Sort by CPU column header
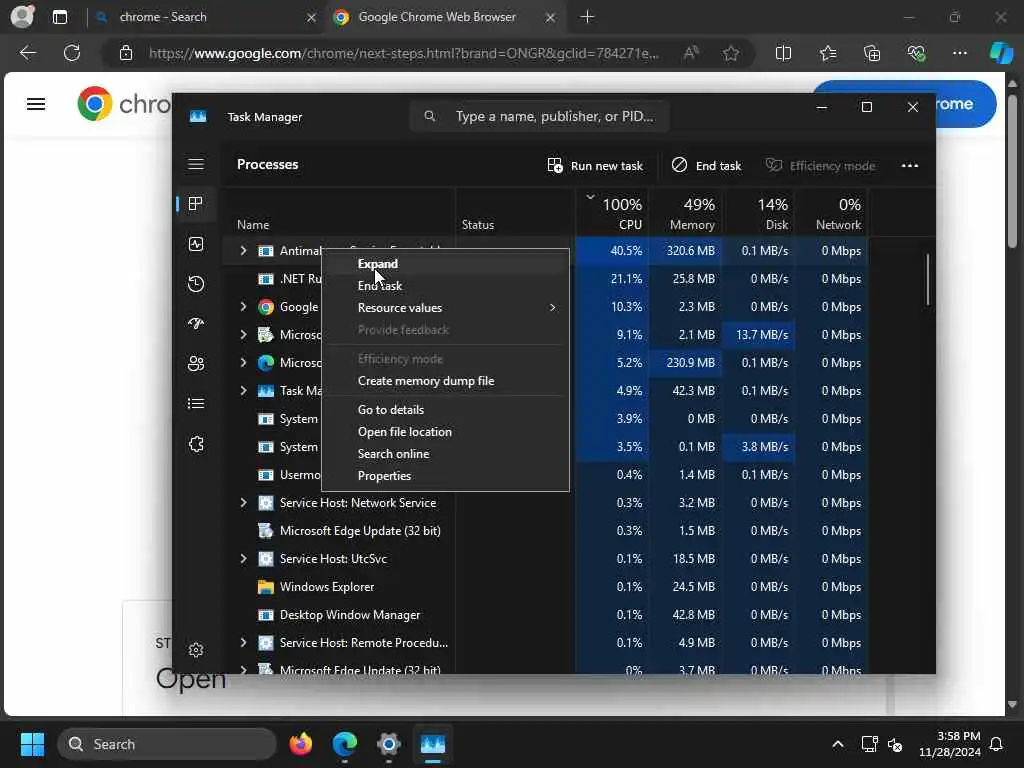This screenshot has height=768, width=1024. pyautogui.click(x=613, y=213)
